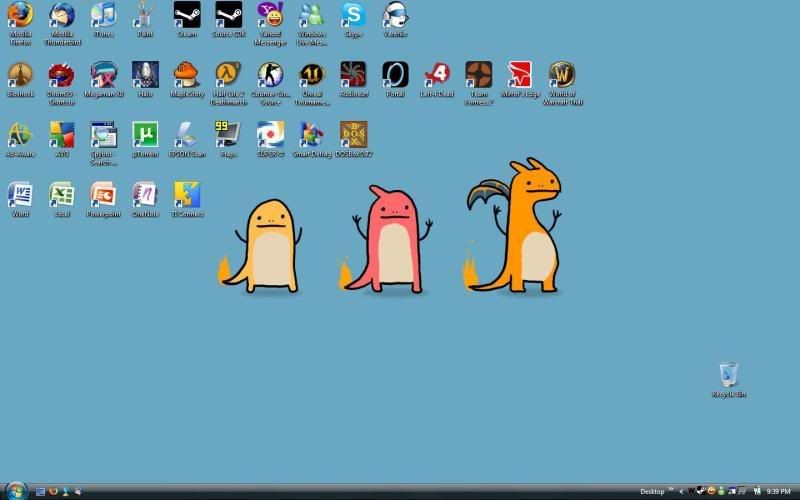Select the Fraps desktop icon
The height and width of the screenshot is (500, 800).
[228, 139]
